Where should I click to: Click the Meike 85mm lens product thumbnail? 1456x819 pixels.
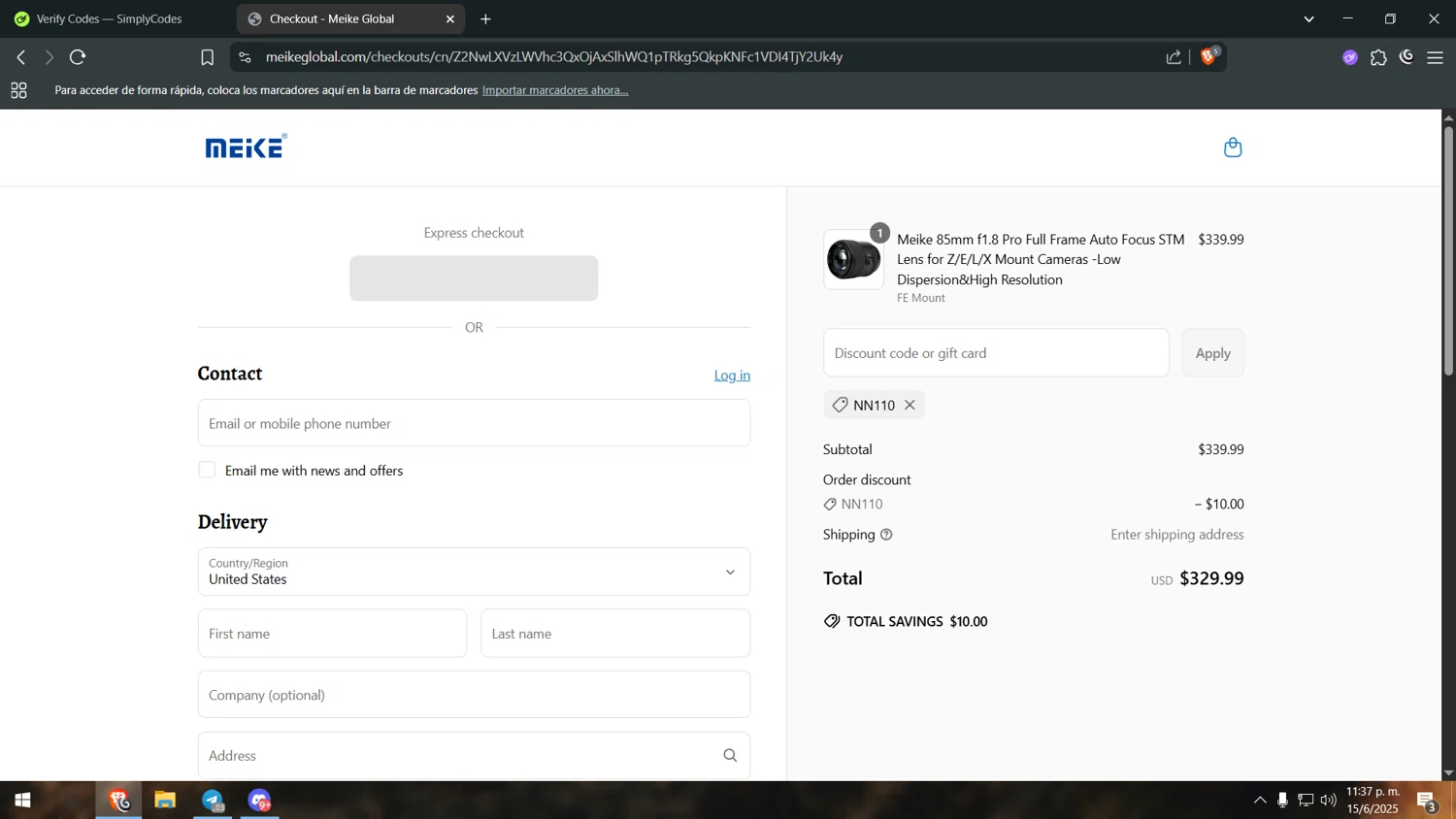(x=853, y=260)
